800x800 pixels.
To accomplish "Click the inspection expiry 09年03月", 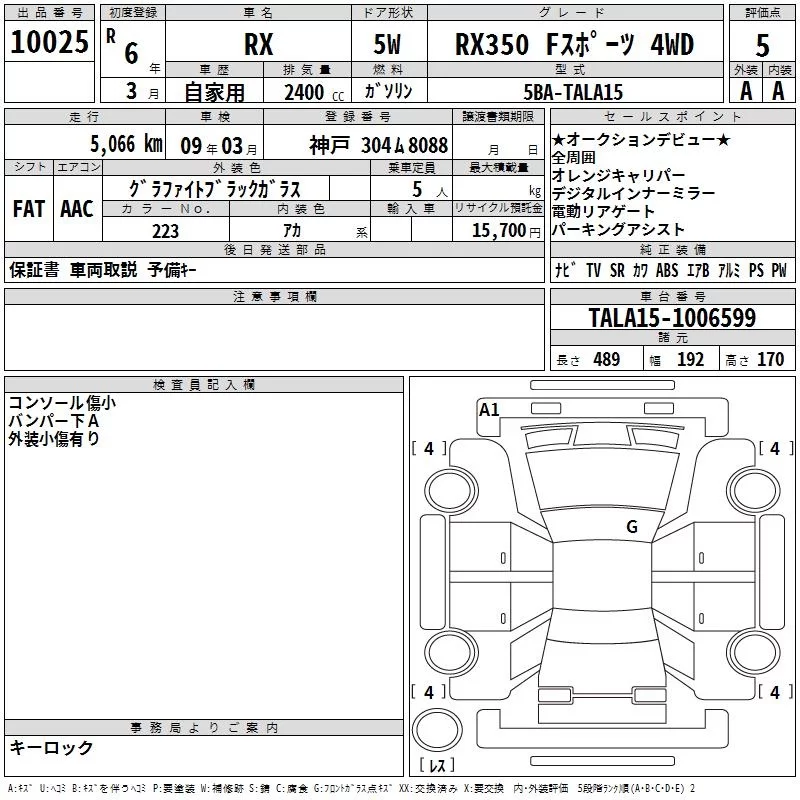I will (219, 146).
